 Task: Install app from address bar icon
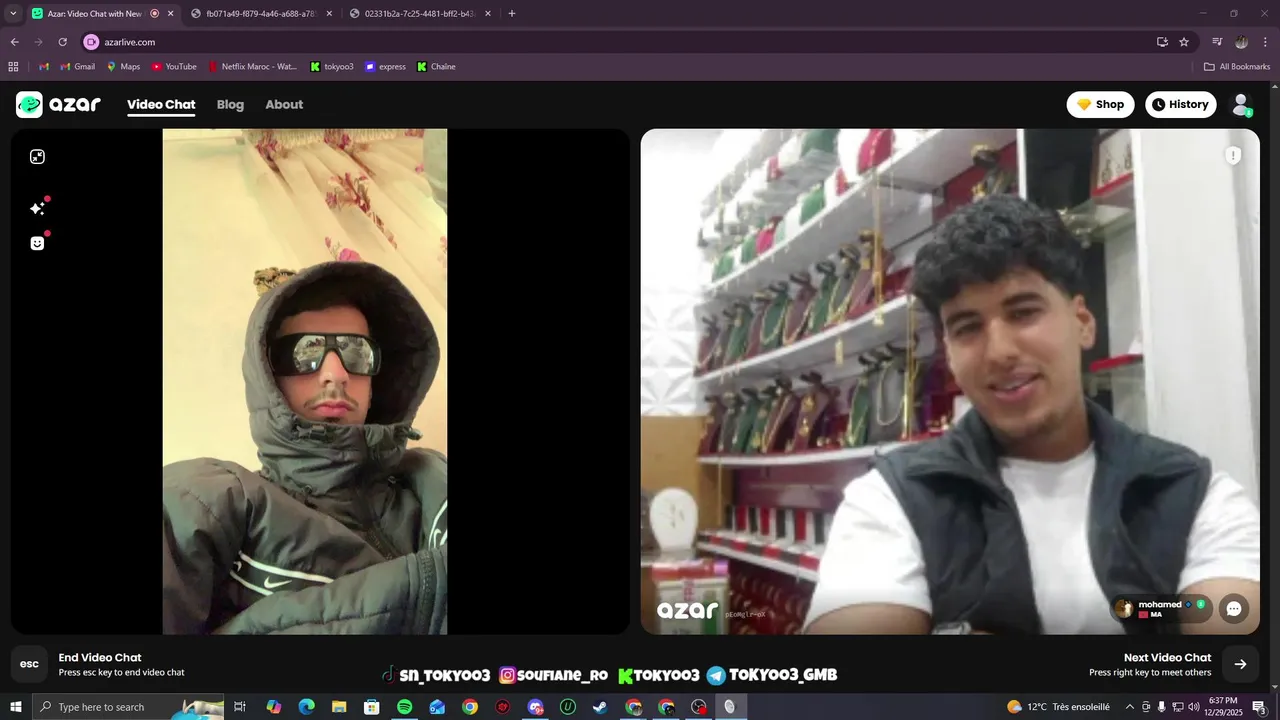pyautogui.click(x=1162, y=42)
